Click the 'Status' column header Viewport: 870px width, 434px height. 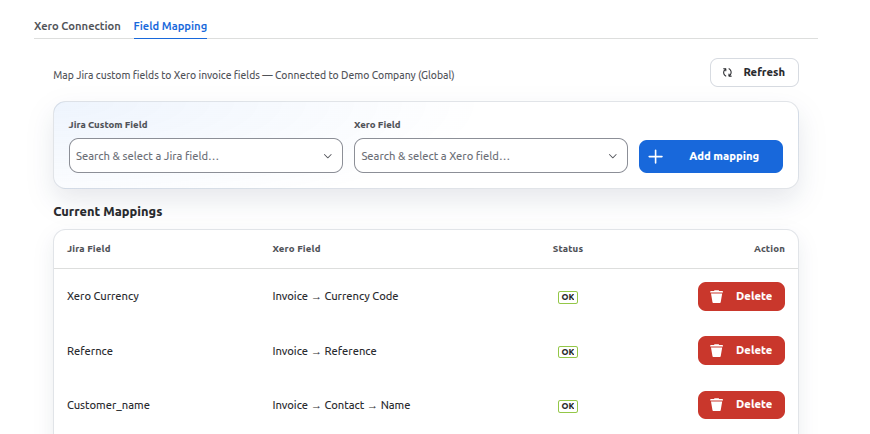tap(568, 249)
